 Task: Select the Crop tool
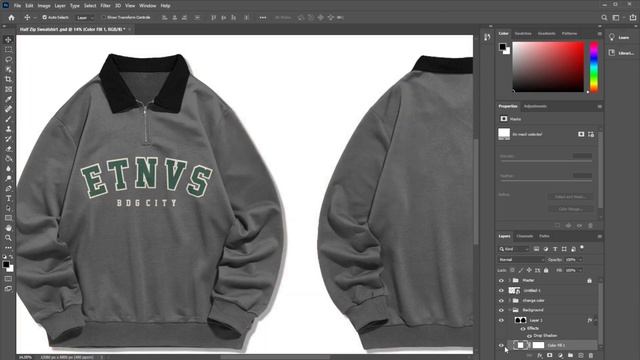coord(8,79)
